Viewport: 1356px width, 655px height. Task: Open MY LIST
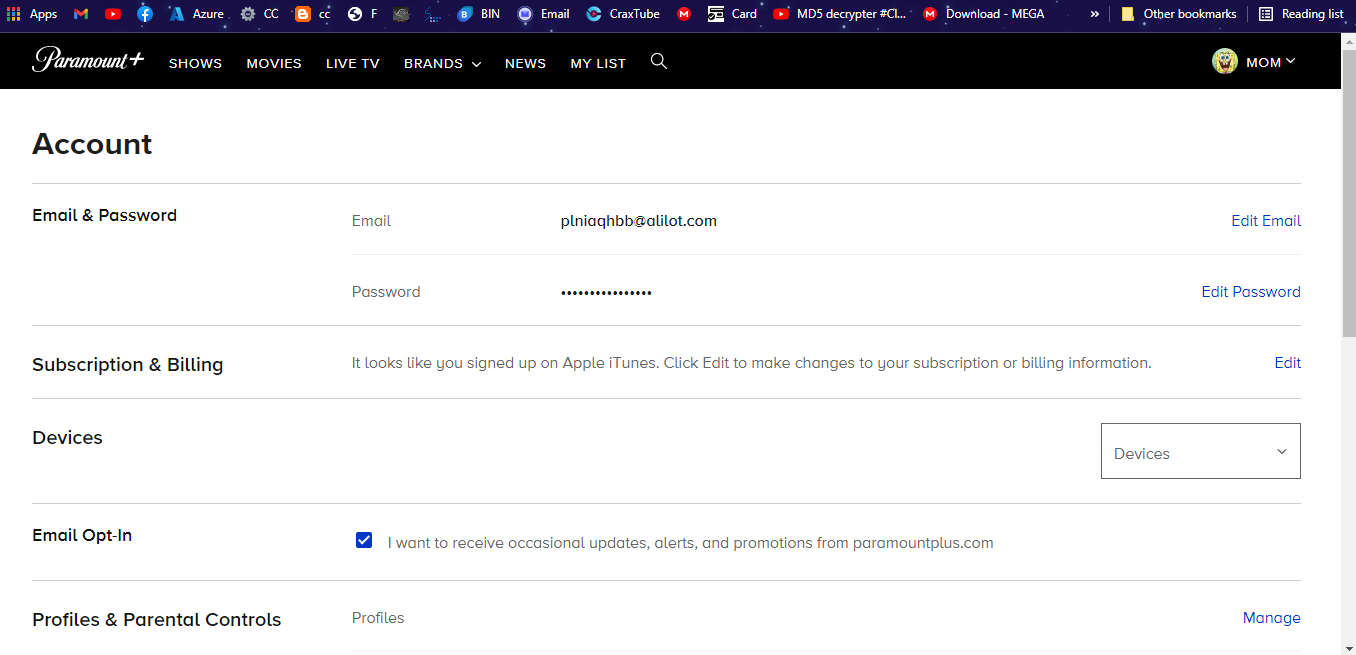point(598,63)
